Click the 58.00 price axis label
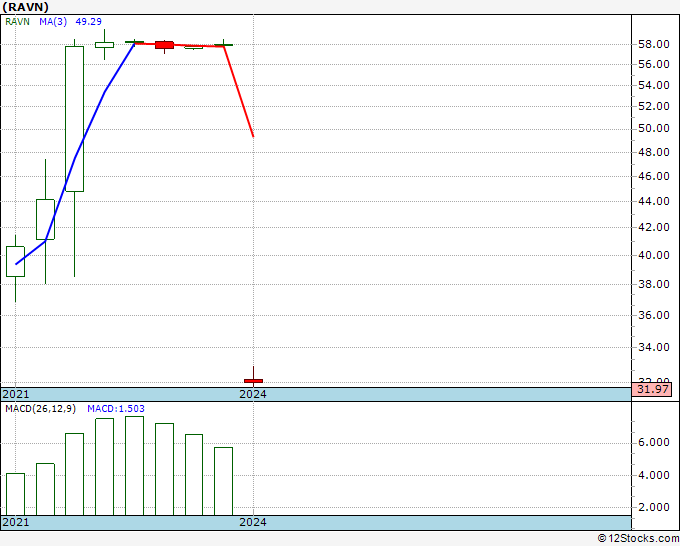The width and height of the screenshot is (680, 546). pos(654,44)
